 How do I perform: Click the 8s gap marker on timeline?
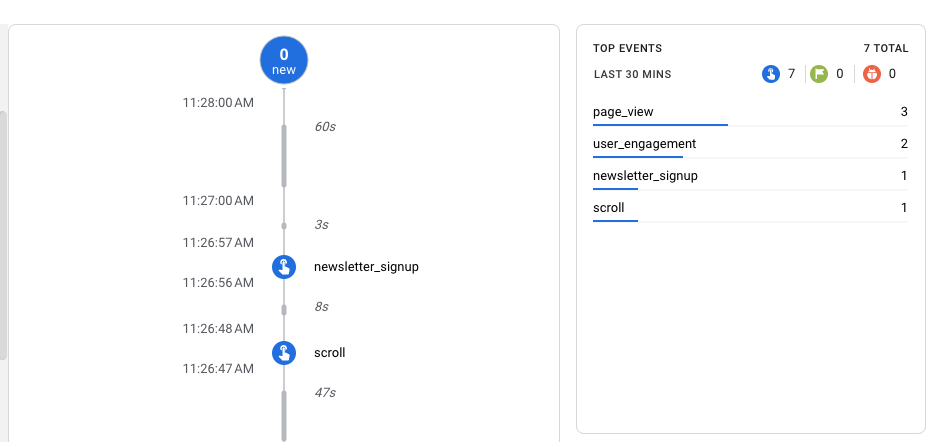pyautogui.click(x=284, y=308)
